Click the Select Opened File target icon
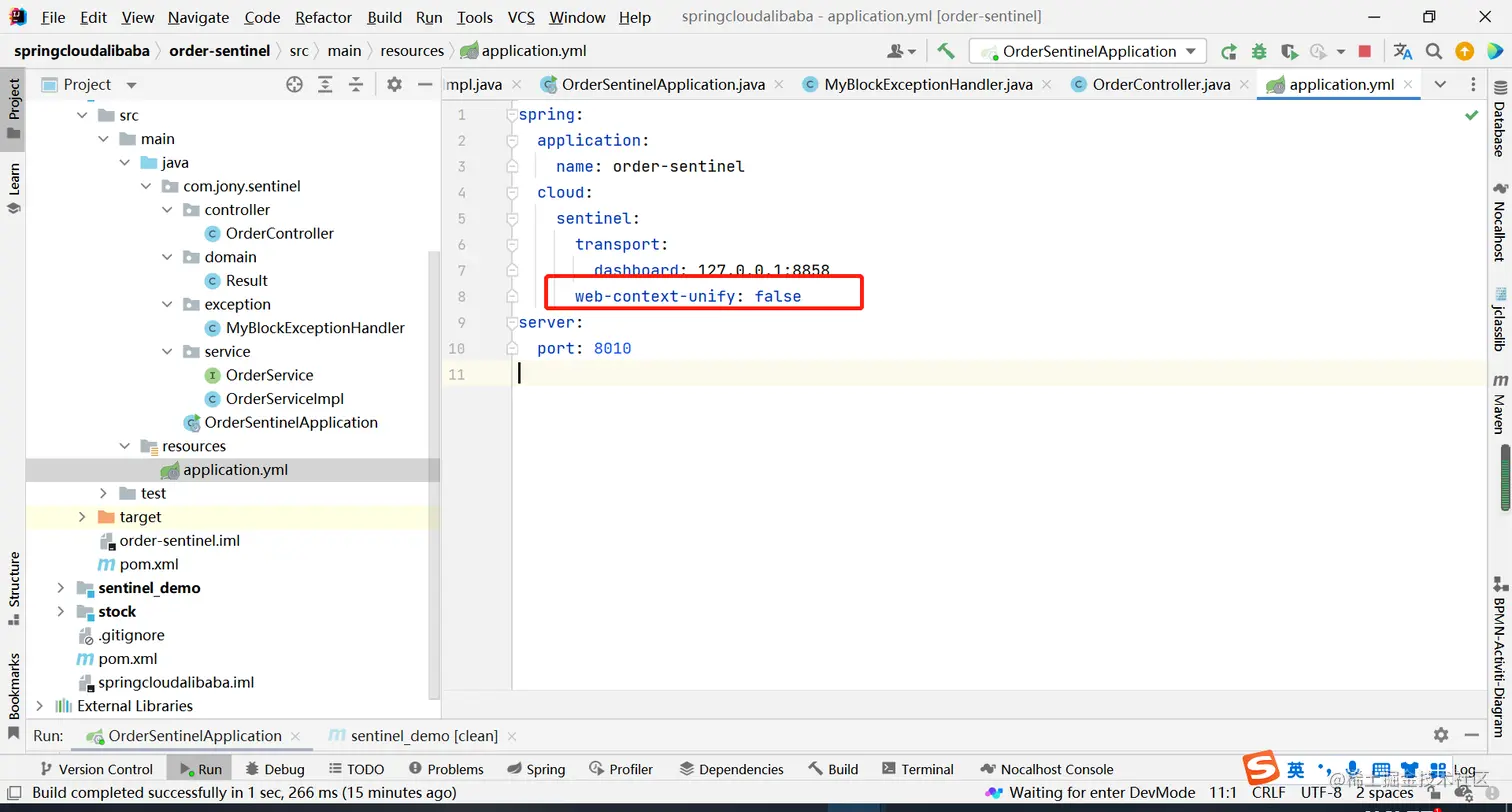The height and width of the screenshot is (812, 1512). pyautogui.click(x=294, y=85)
